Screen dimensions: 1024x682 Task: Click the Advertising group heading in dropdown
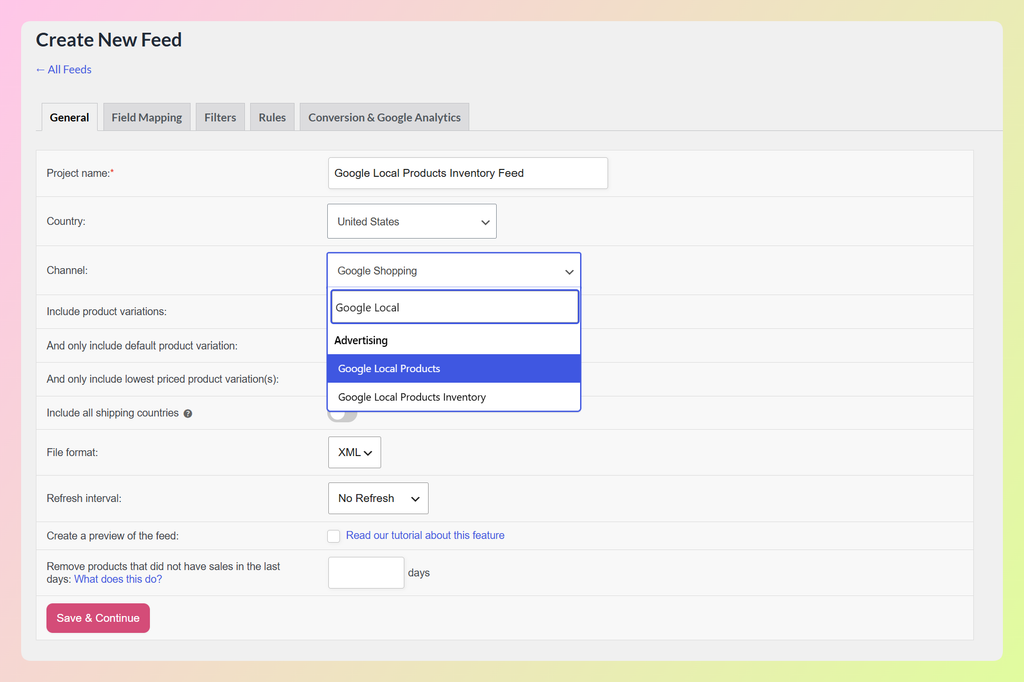tap(361, 340)
